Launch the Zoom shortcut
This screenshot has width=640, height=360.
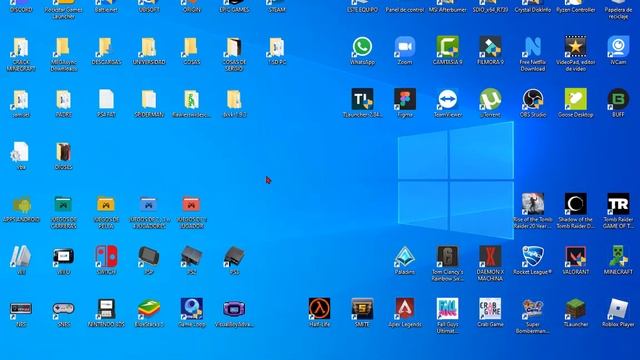(x=404, y=47)
